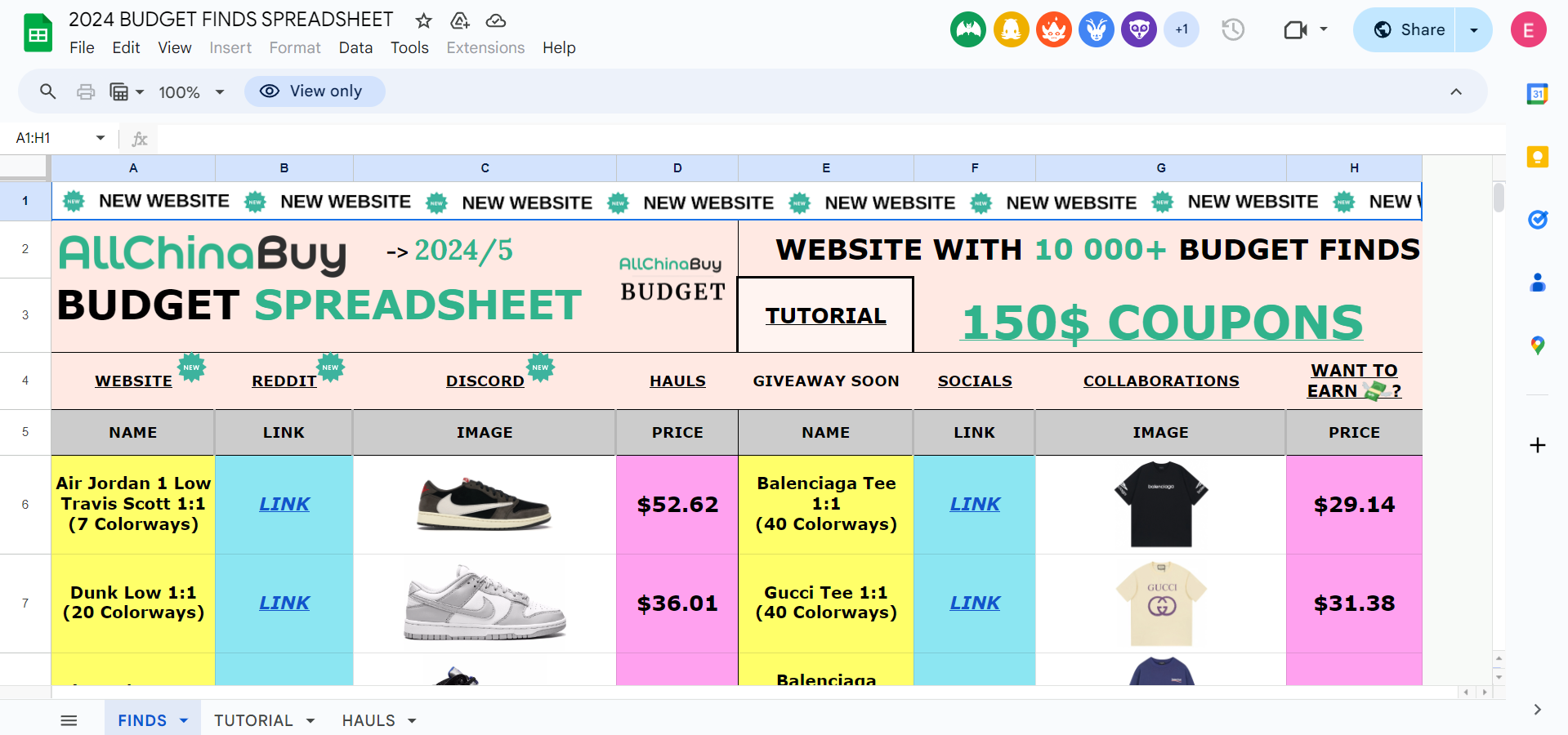This screenshot has width=1568, height=735.
Task: Open the Google Sheets home icon
Action: point(38,33)
